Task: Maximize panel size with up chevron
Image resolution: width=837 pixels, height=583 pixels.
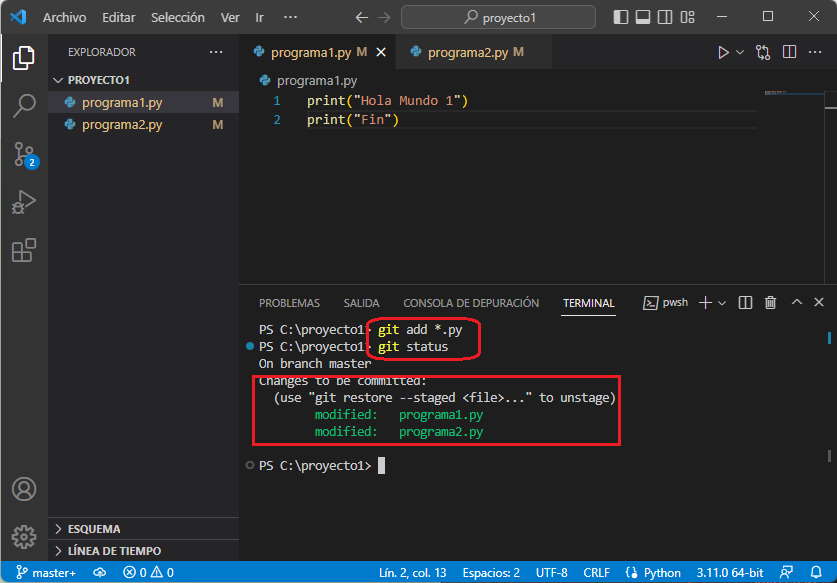Action: [x=796, y=302]
